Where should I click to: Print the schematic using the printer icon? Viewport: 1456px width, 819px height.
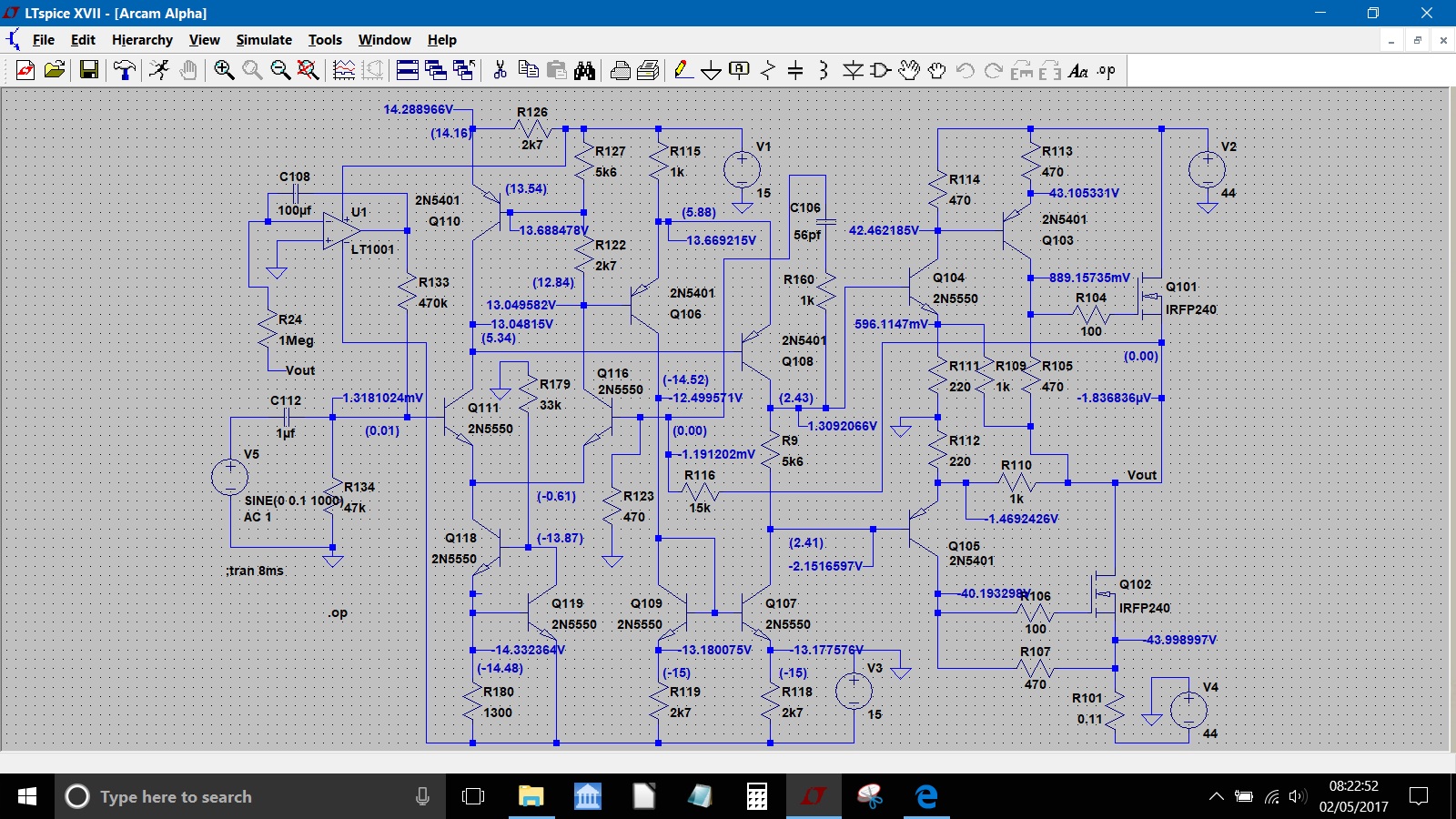tap(621, 71)
